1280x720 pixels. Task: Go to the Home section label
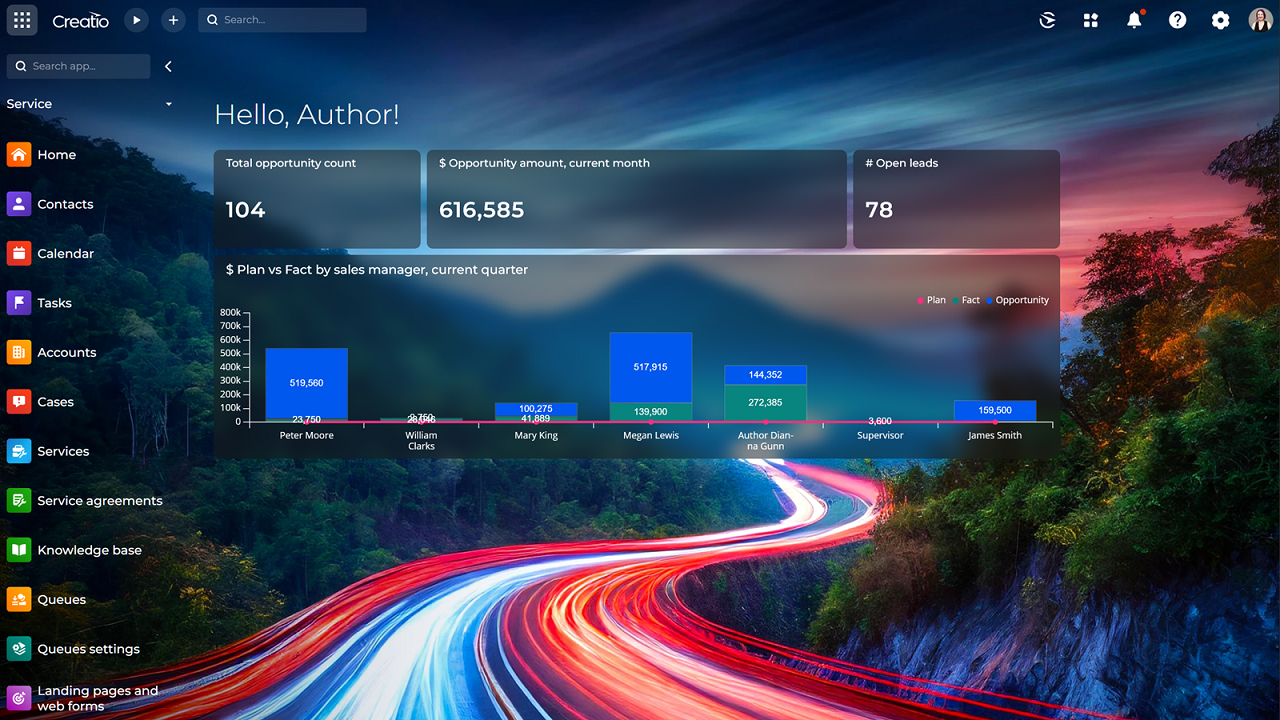coord(57,155)
